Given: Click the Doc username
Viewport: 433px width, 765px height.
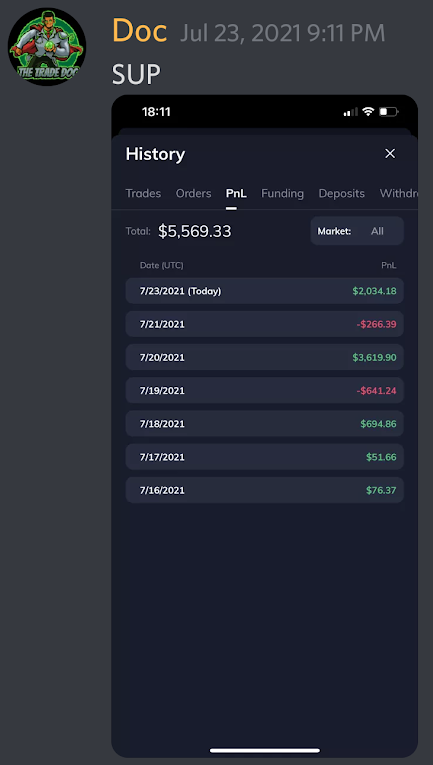Looking at the screenshot, I should tap(139, 31).
